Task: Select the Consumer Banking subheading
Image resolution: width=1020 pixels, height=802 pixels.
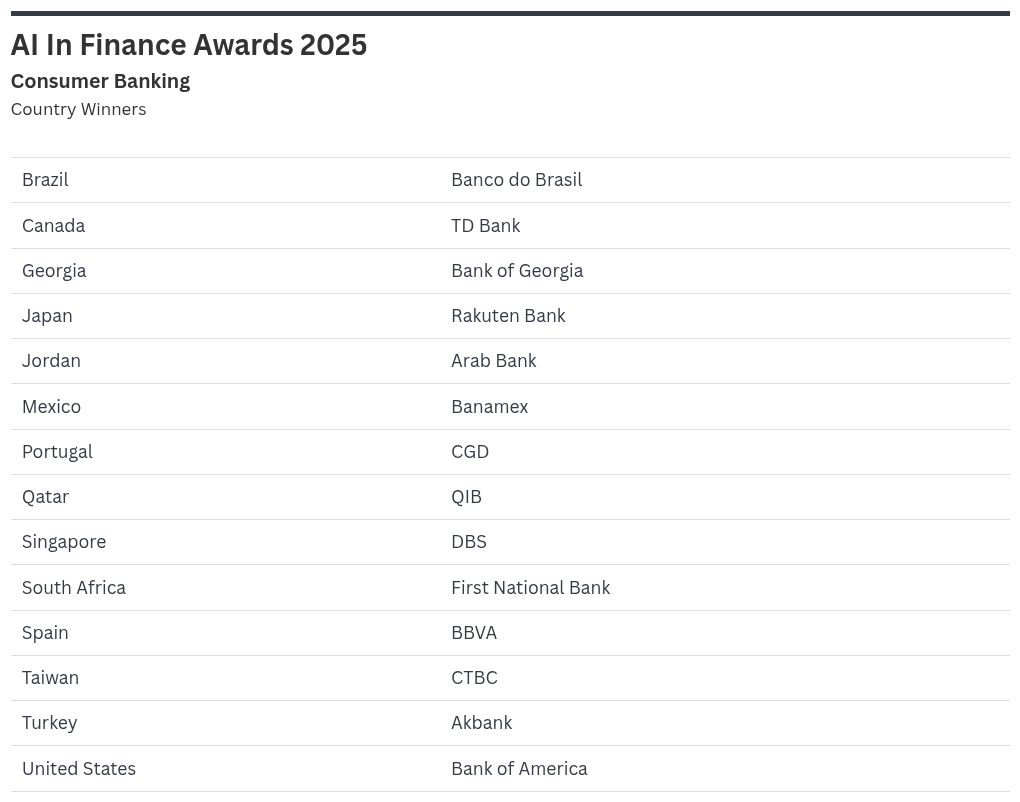Action: (x=100, y=81)
